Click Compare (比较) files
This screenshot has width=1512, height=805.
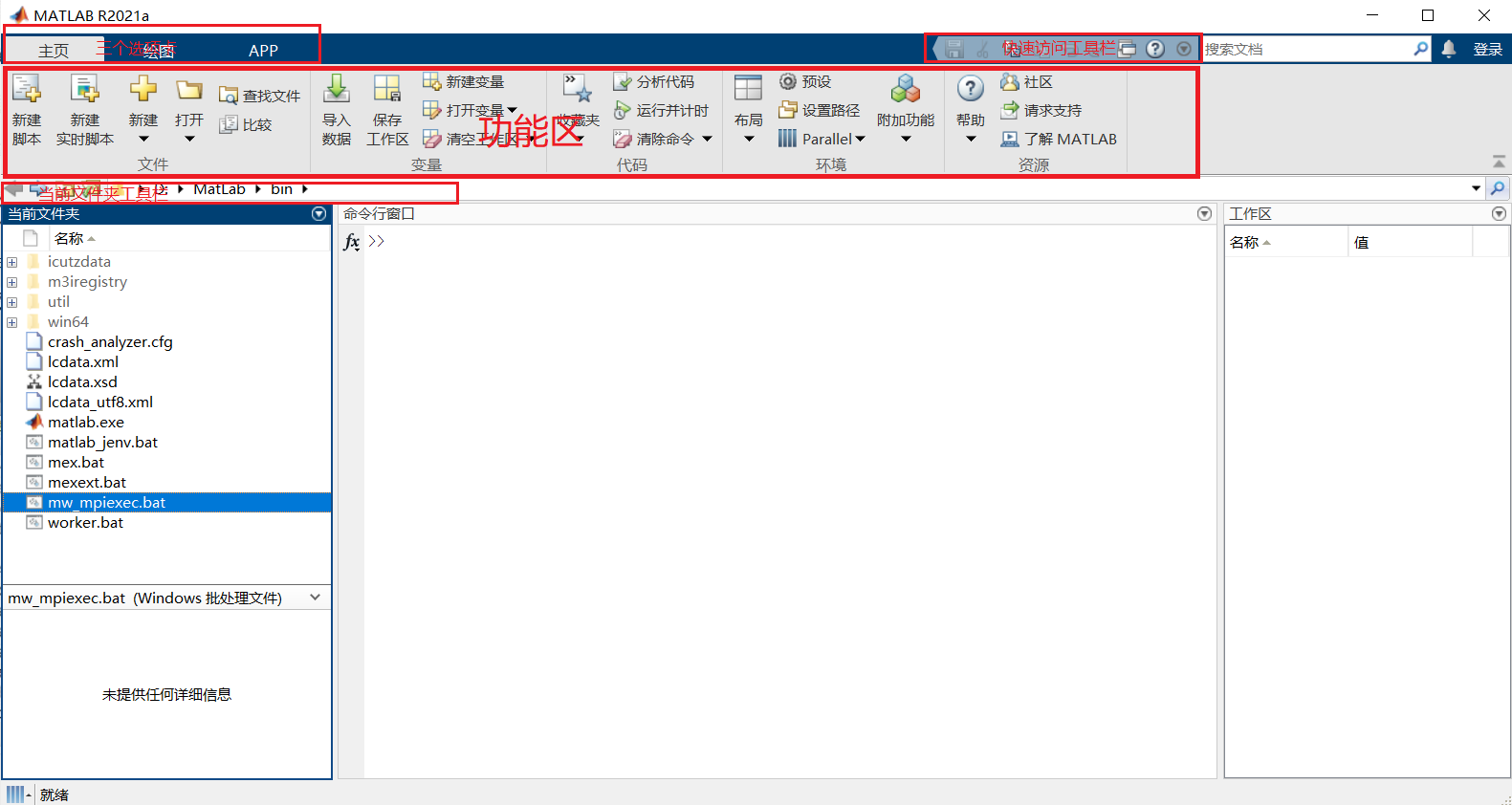pyautogui.click(x=246, y=124)
